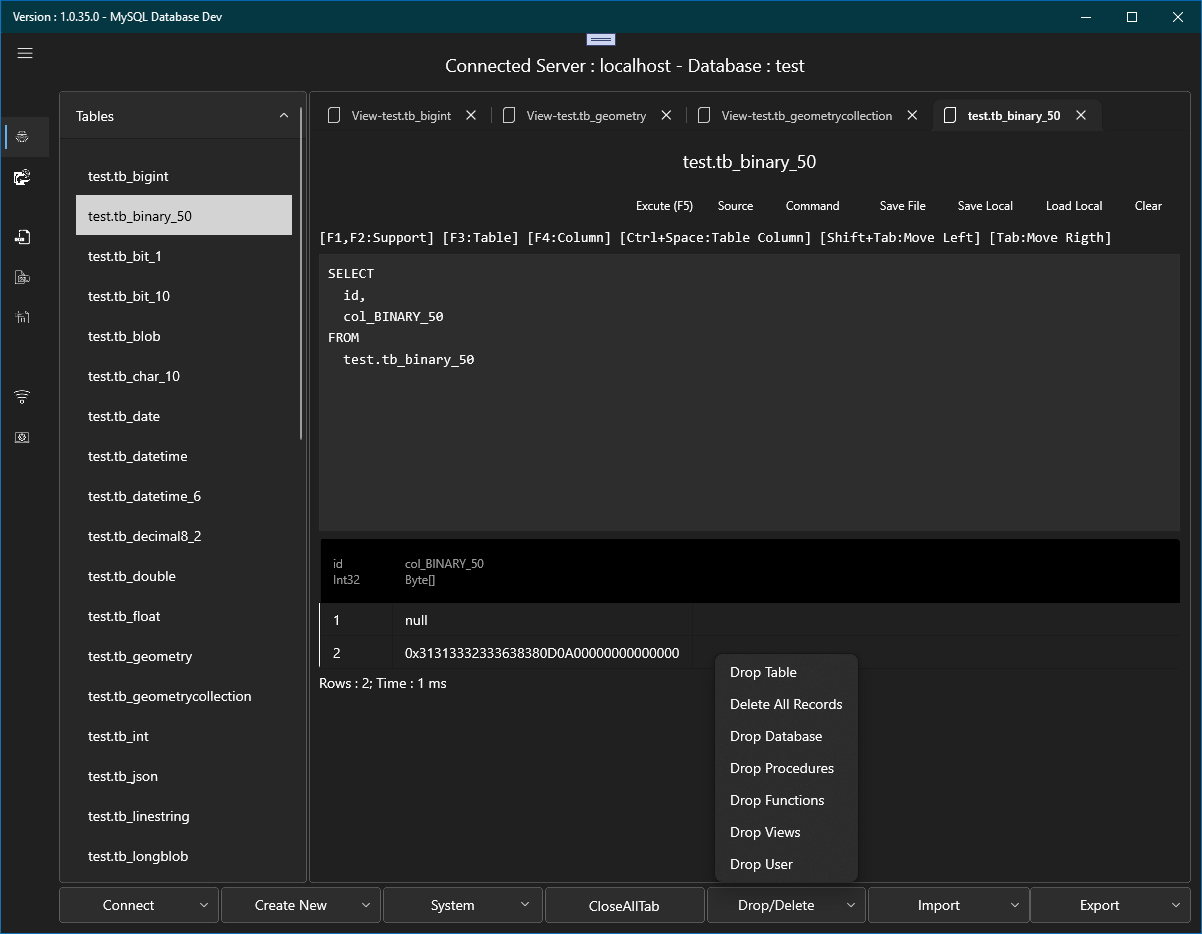The image size is (1202, 934).
Task: Close the View-test.tb_bigint tab
Action: 471,115
